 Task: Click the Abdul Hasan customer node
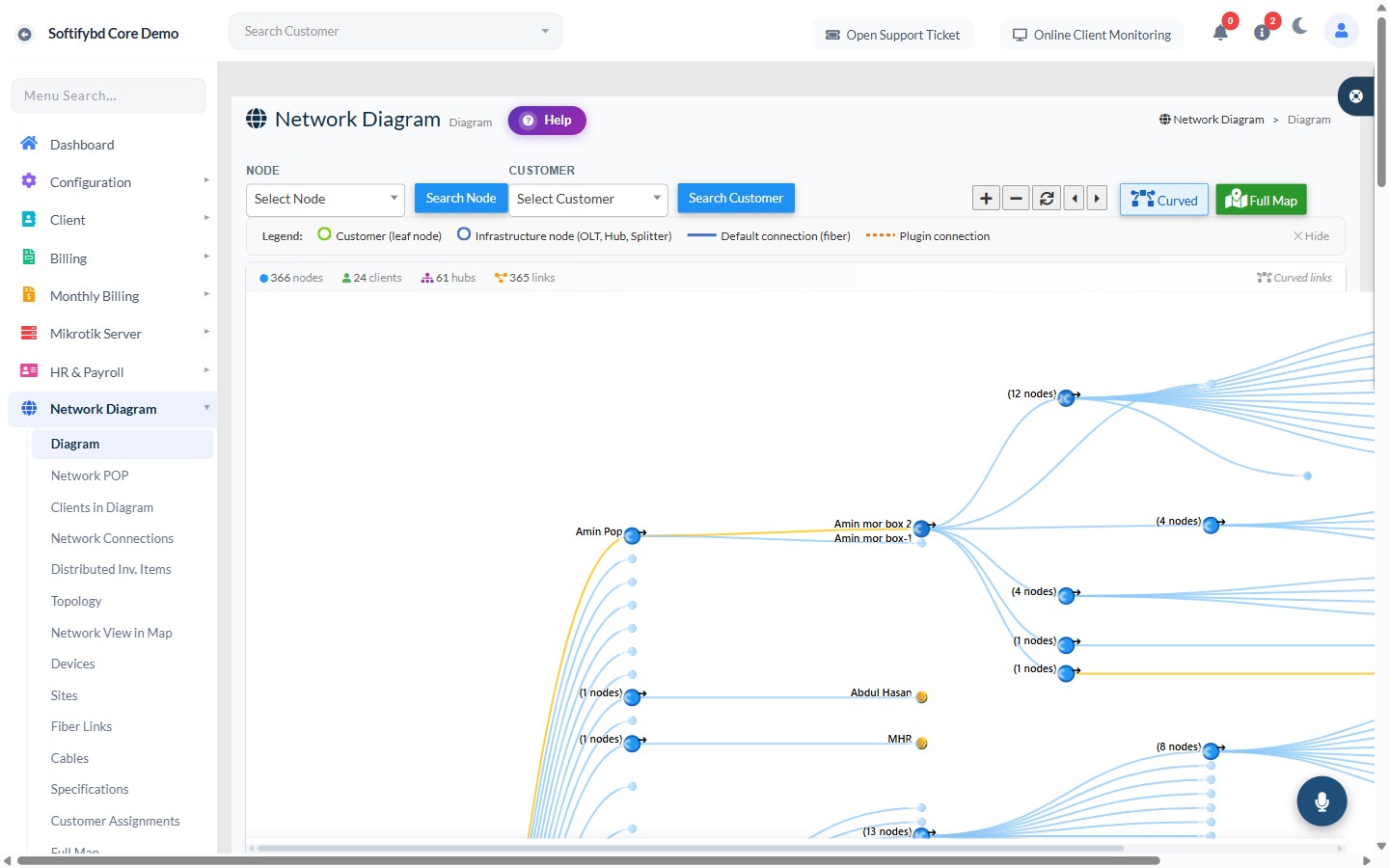coord(921,697)
